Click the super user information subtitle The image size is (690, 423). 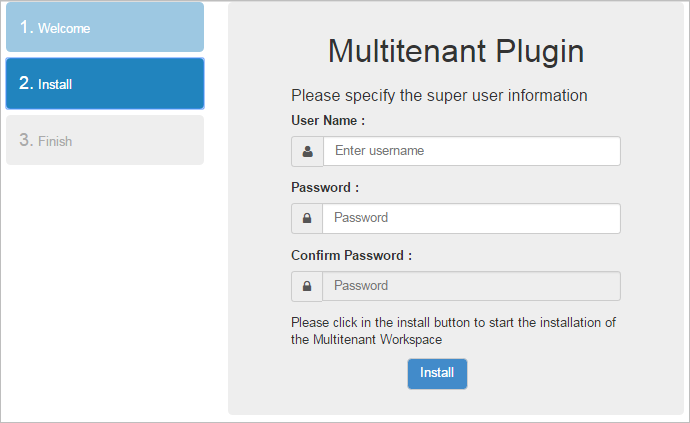[439, 96]
